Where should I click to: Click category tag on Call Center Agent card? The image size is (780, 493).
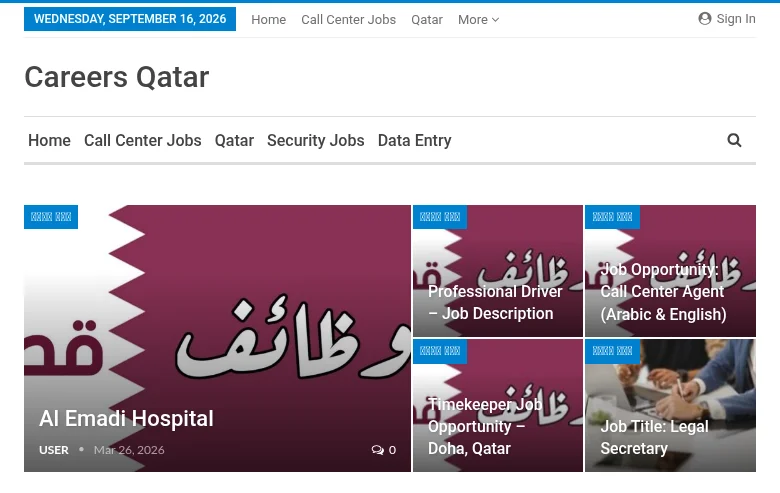(x=612, y=217)
